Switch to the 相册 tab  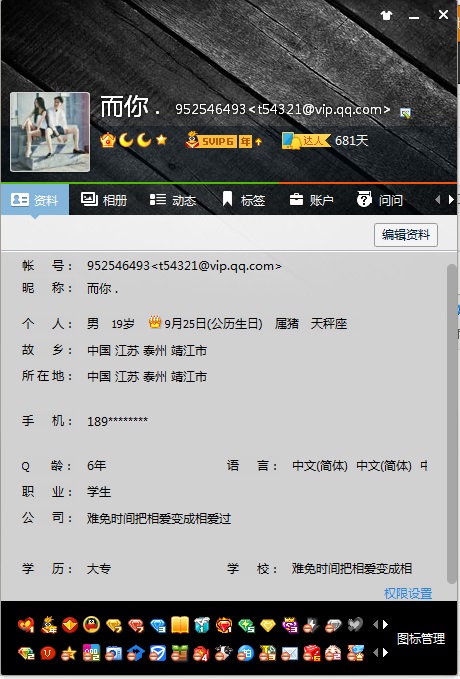[104, 200]
